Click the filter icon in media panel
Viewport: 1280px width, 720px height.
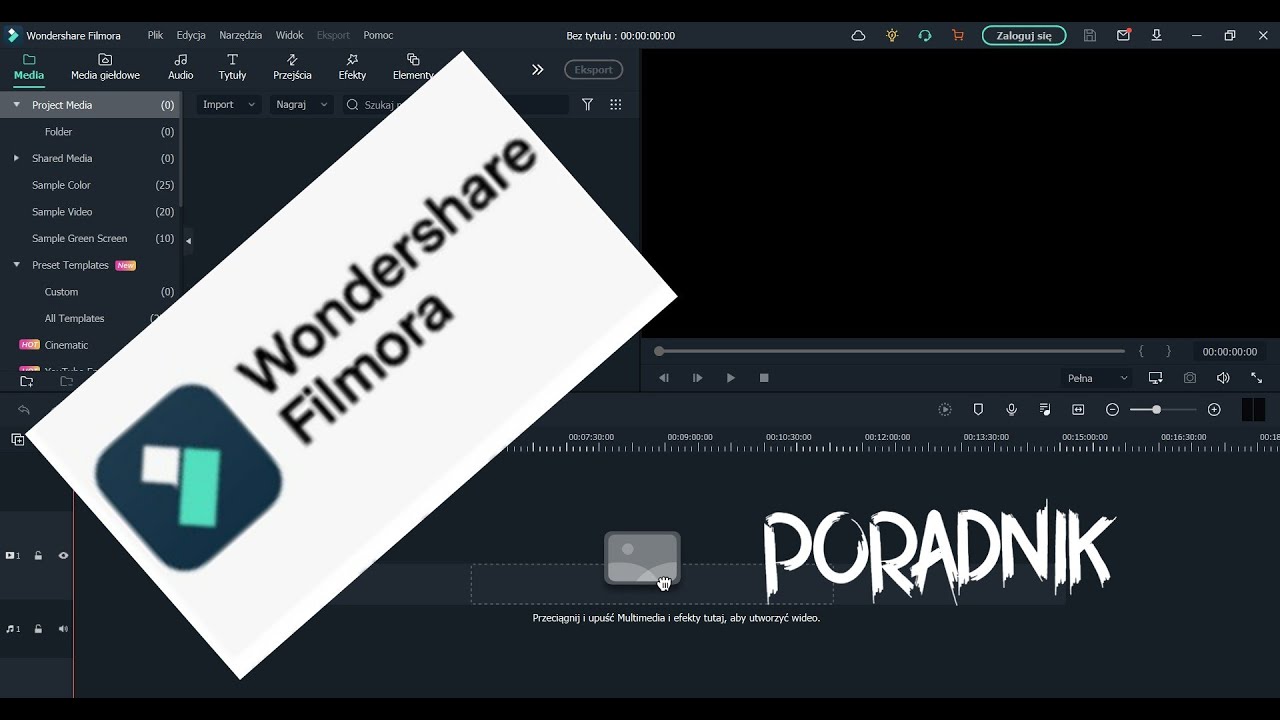click(x=588, y=104)
